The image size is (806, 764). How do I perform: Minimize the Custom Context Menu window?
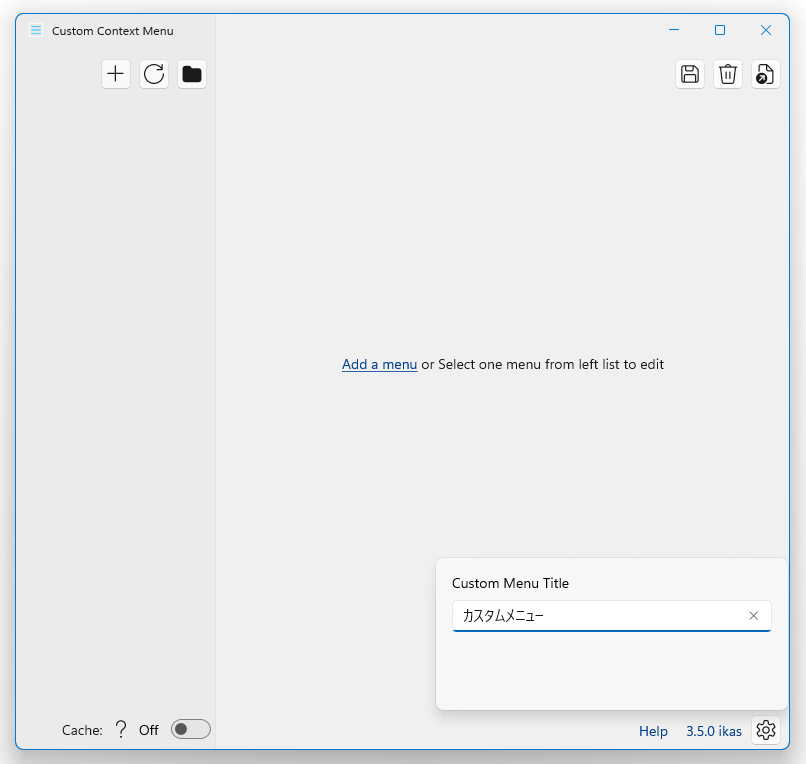point(674,30)
